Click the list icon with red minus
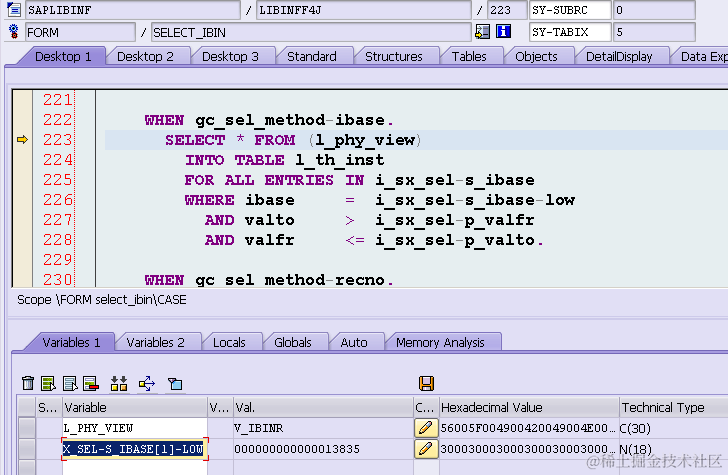The width and height of the screenshot is (728, 475). (91, 384)
